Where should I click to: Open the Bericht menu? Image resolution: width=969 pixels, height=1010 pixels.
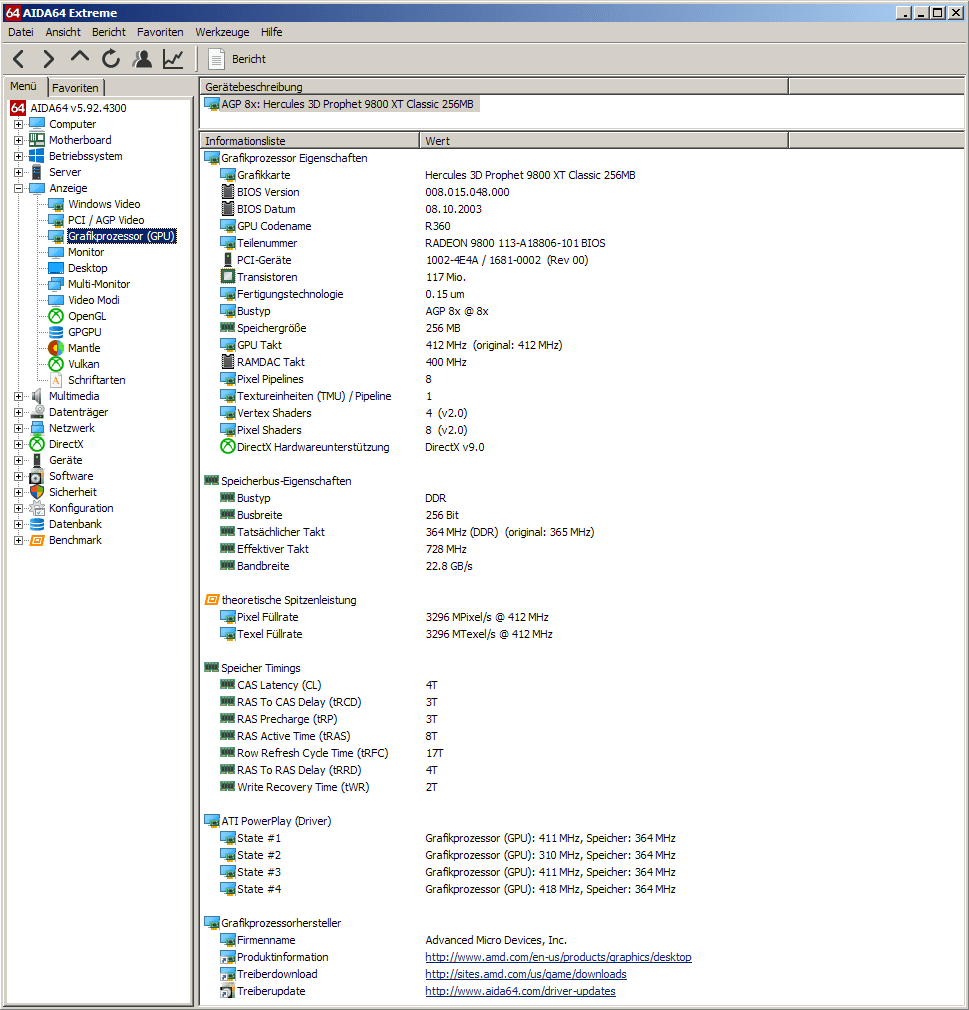tap(109, 32)
